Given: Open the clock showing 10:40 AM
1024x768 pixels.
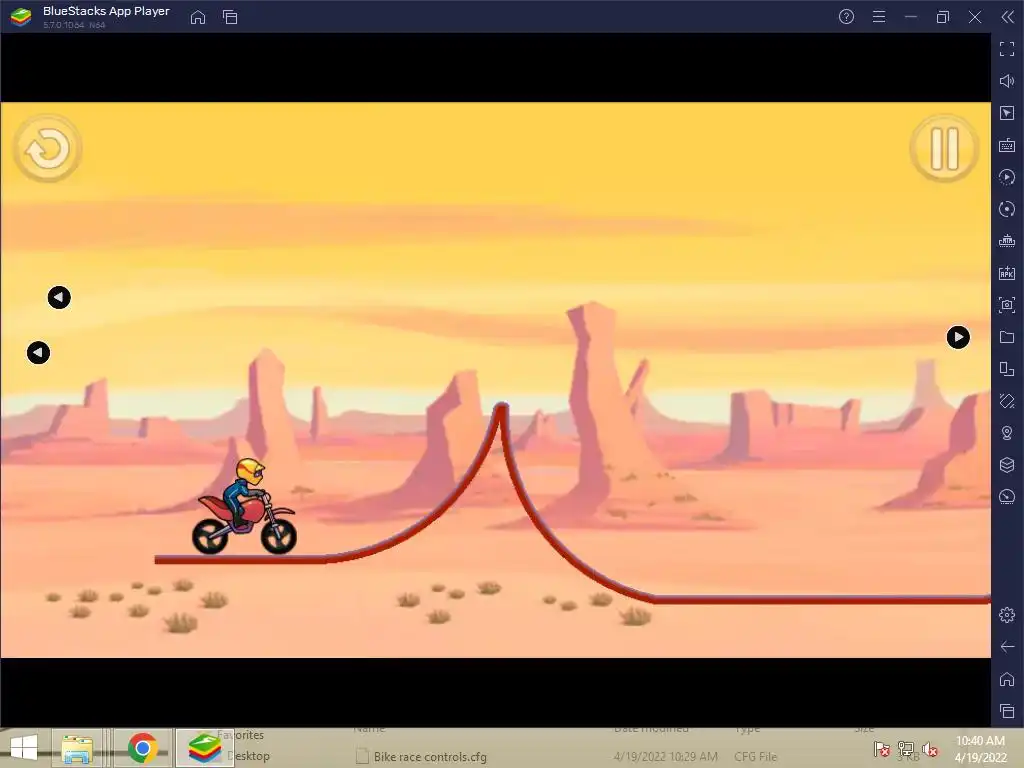Looking at the screenshot, I should pos(980,749).
